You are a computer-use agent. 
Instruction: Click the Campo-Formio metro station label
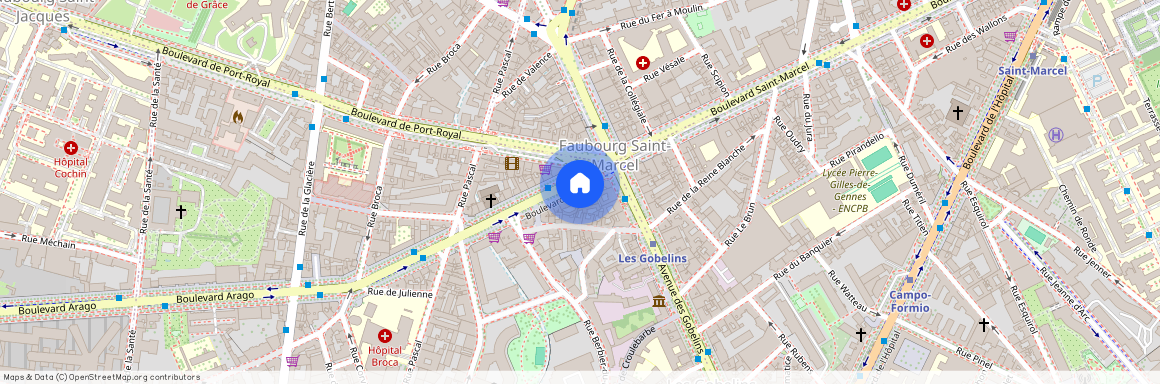point(910,301)
